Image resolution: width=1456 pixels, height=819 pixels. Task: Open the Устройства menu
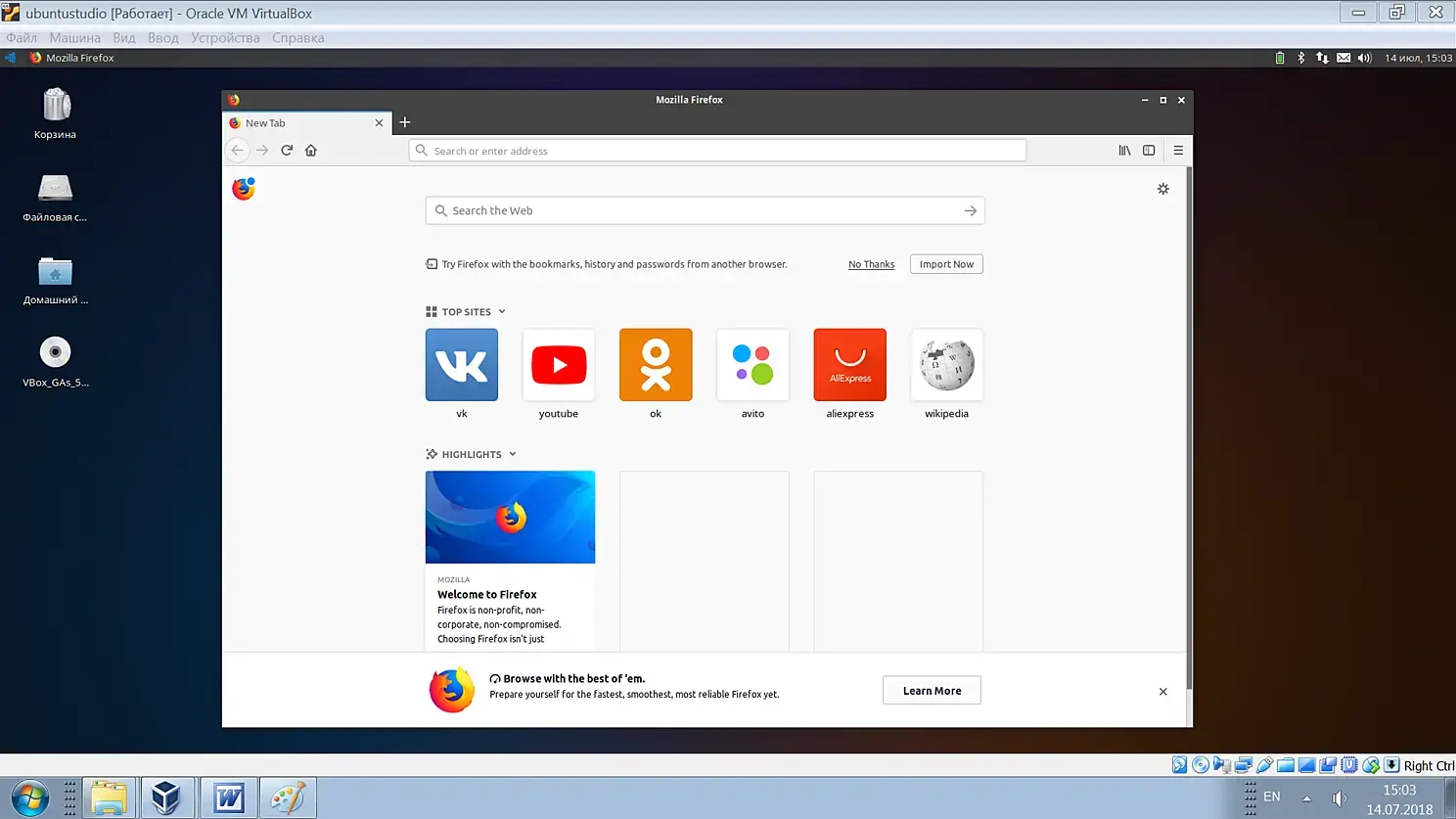225,38
